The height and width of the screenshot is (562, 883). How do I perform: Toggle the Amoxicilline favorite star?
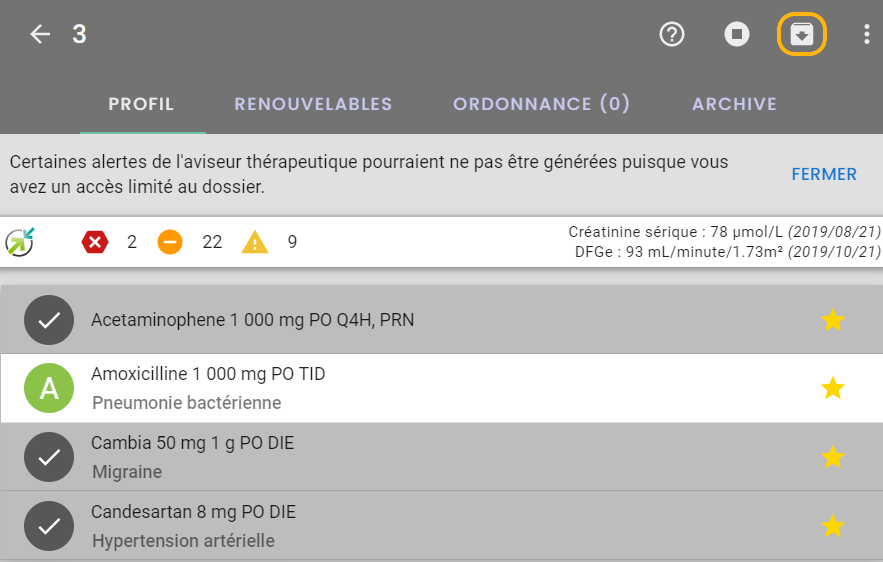(x=832, y=388)
